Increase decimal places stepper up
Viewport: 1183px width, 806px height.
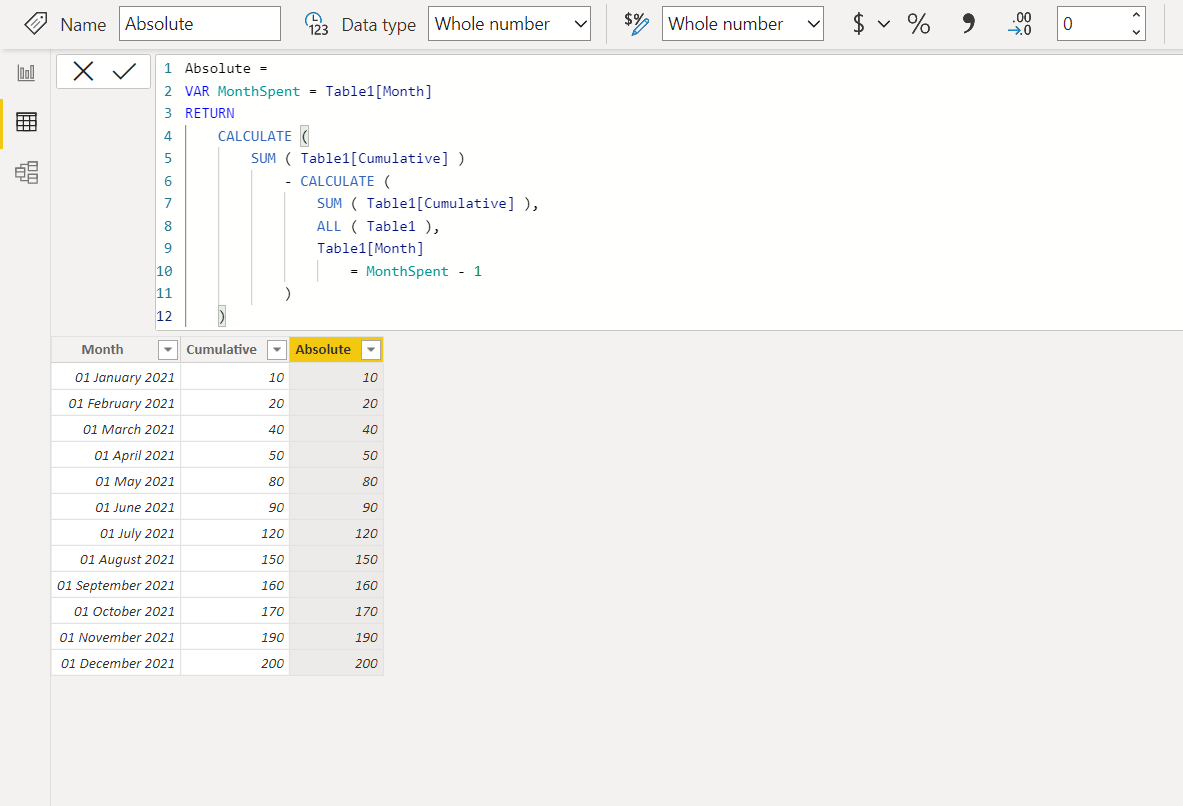(1136, 15)
